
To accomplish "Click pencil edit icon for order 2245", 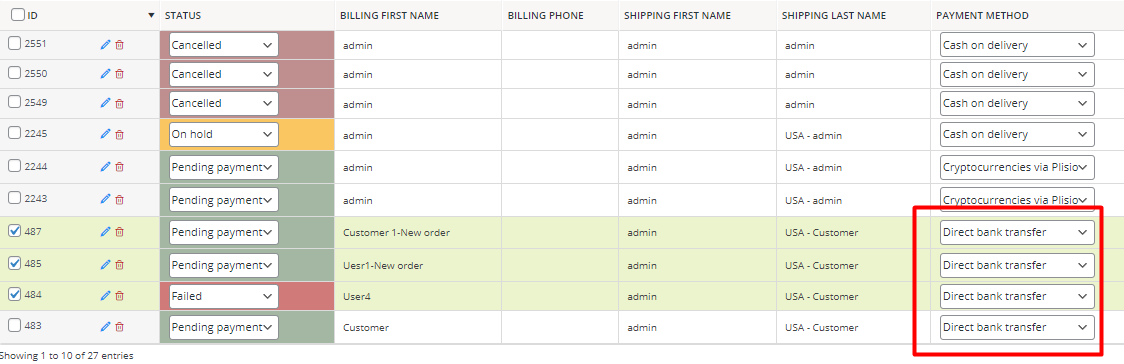I will tap(105, 134).
